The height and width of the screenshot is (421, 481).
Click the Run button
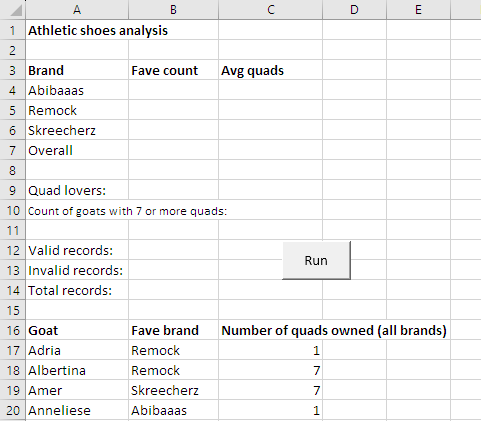click(316, 260)
